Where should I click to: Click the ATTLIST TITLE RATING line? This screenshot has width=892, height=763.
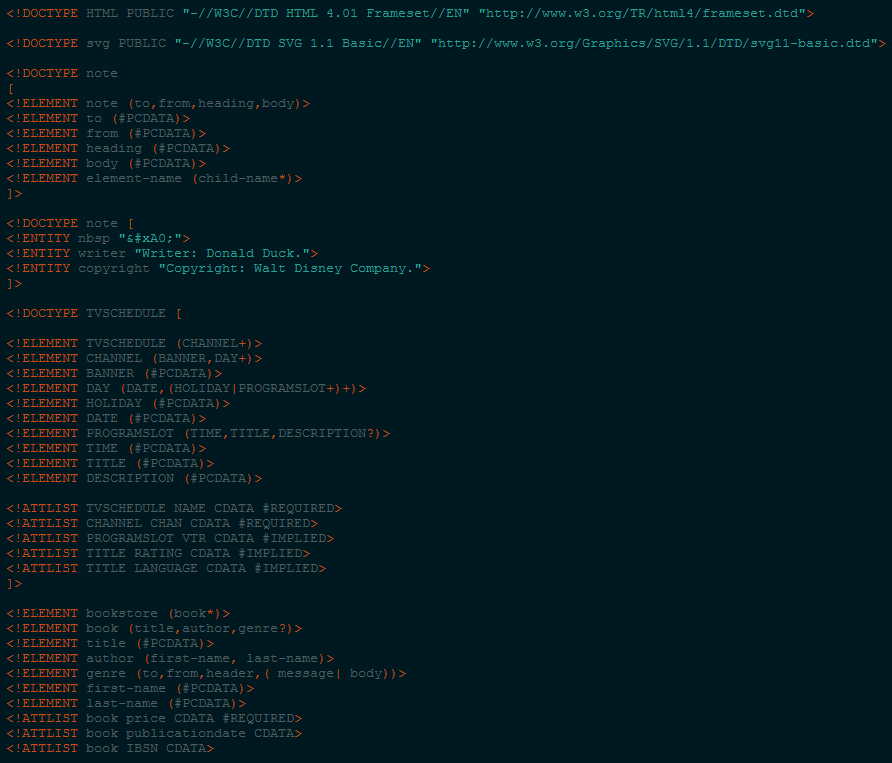158,553
